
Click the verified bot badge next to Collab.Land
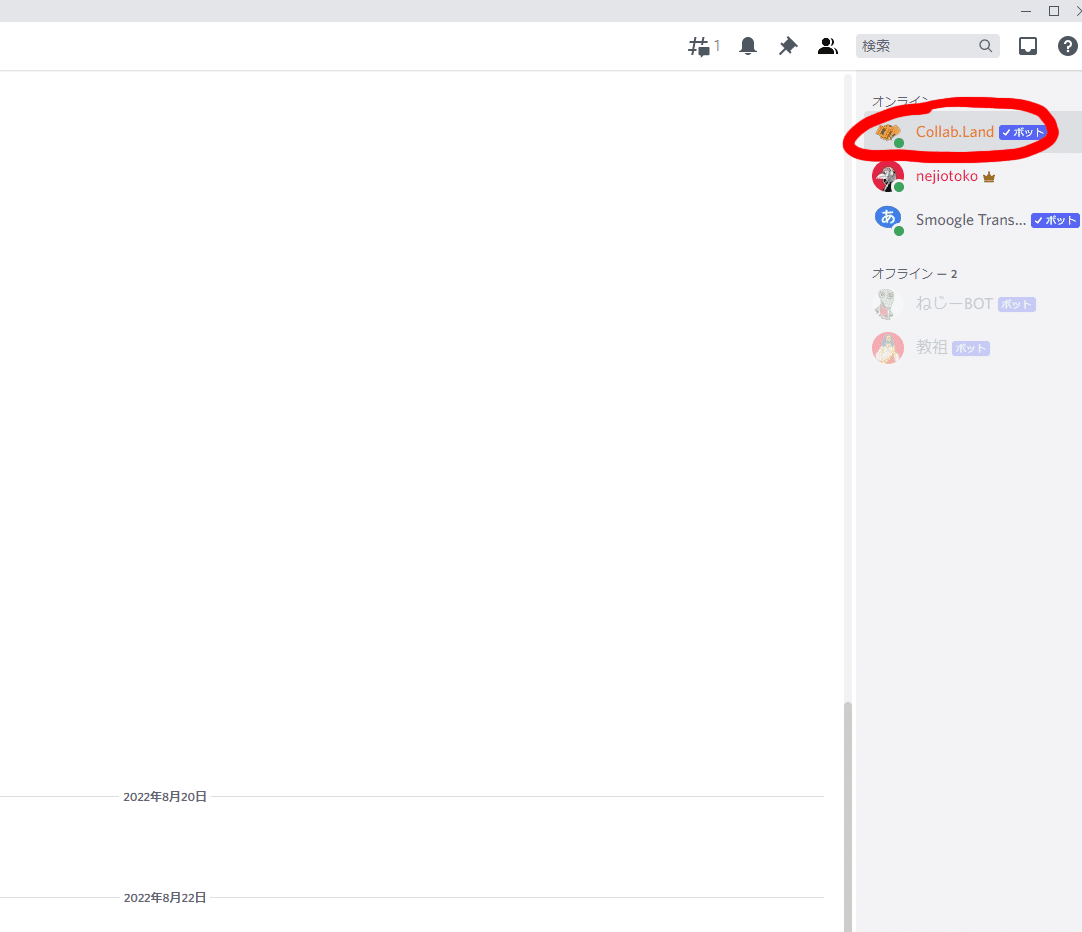(1022, 131)
